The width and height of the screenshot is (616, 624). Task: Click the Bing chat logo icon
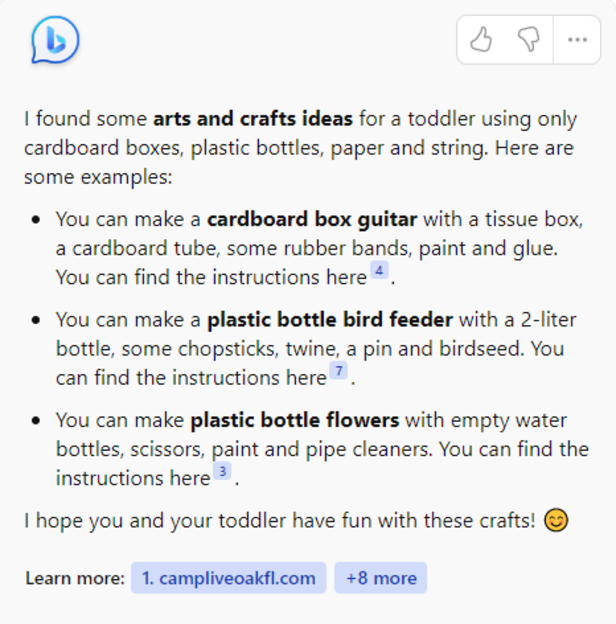click(x=55, y=41)
